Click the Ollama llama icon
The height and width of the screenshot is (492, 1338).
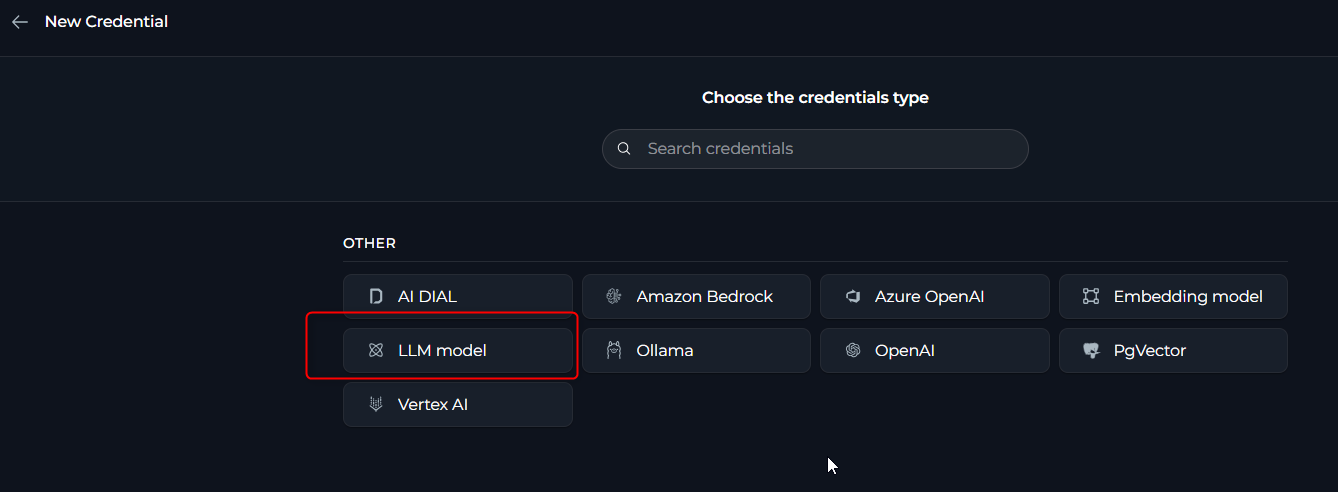coord(614,351)
